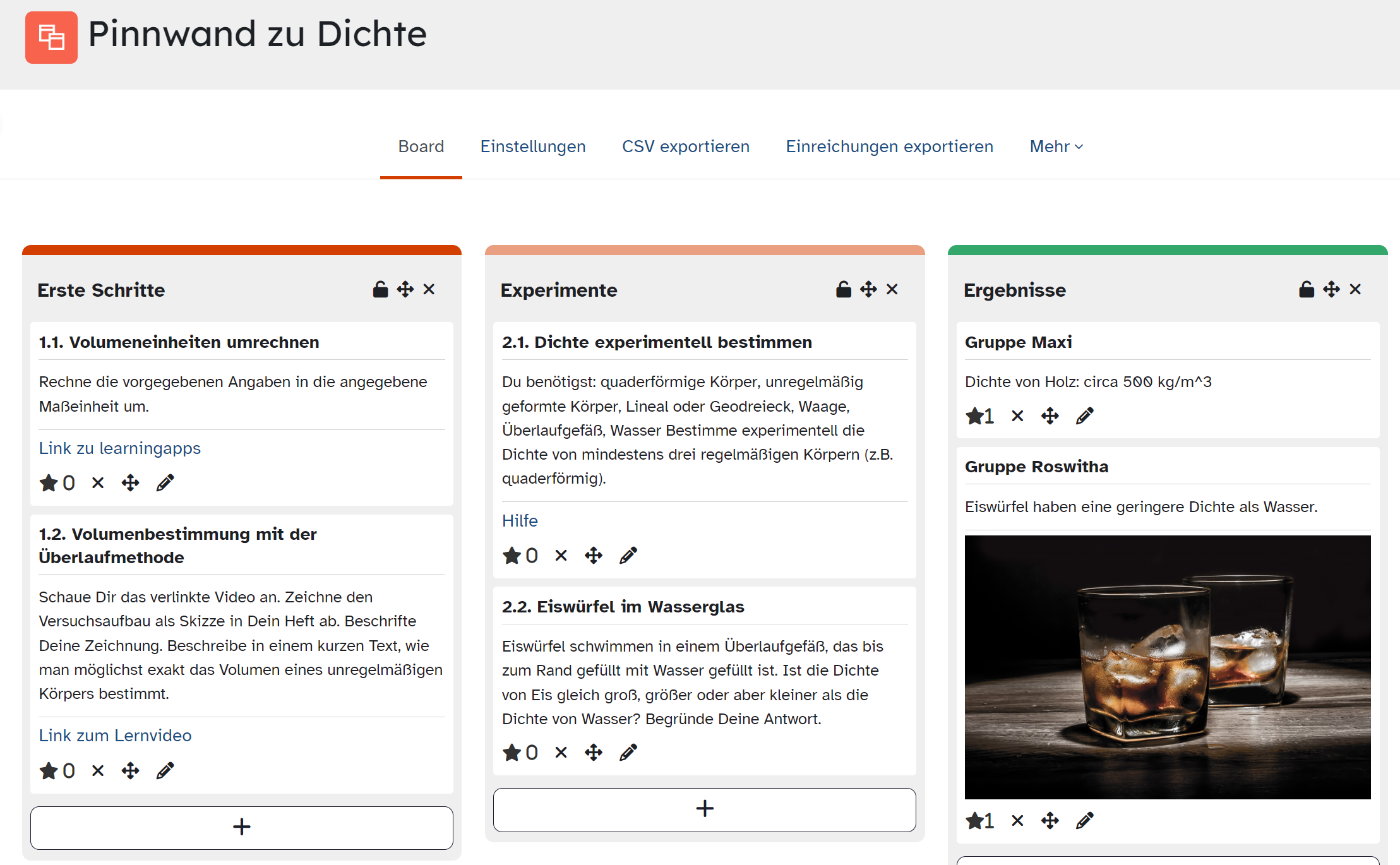Delete the Experimente column with X icon
Screen dimensions: 1400x865
[892, 289]
